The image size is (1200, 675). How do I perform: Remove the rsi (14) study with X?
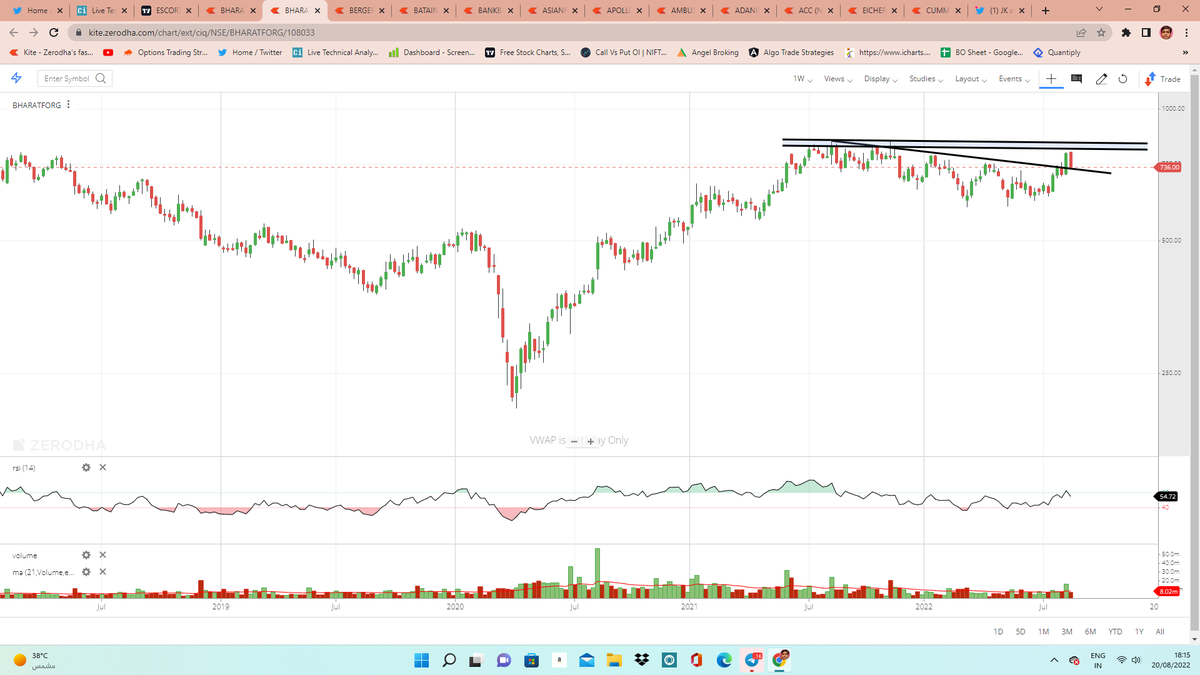click(x=103, y=467)
